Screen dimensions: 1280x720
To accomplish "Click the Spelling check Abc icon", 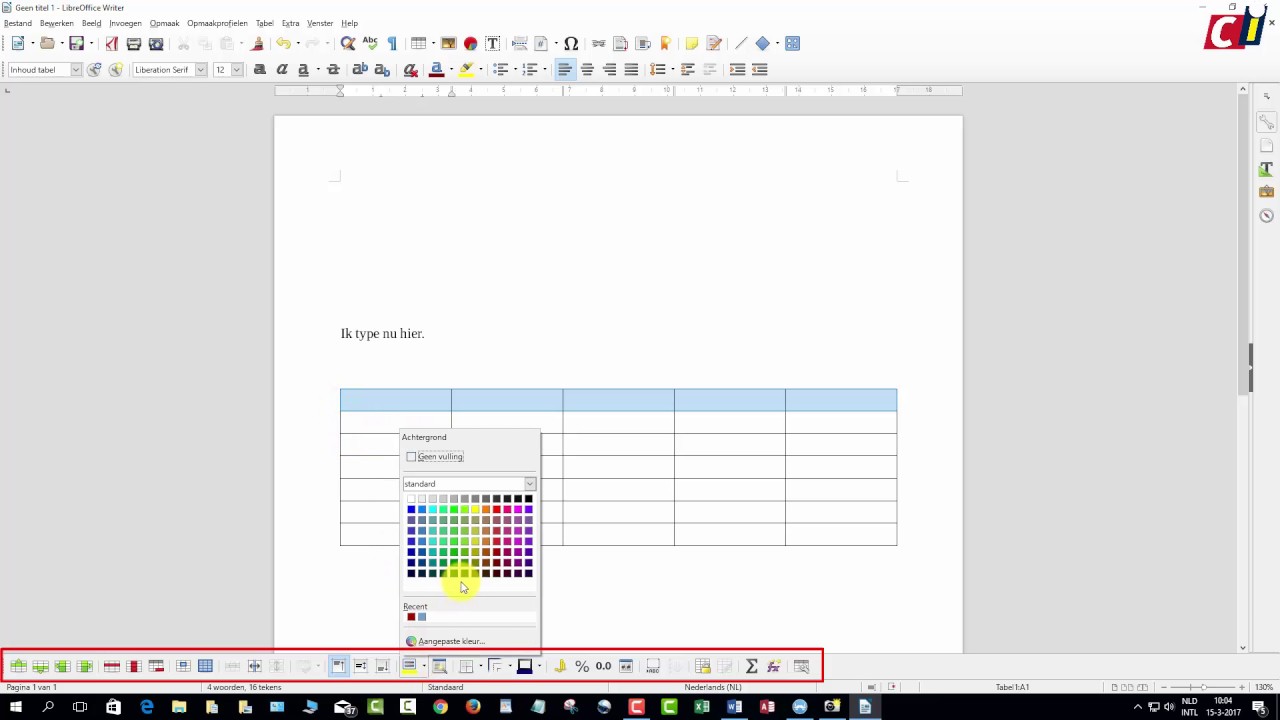I will [x=370, y=43].
